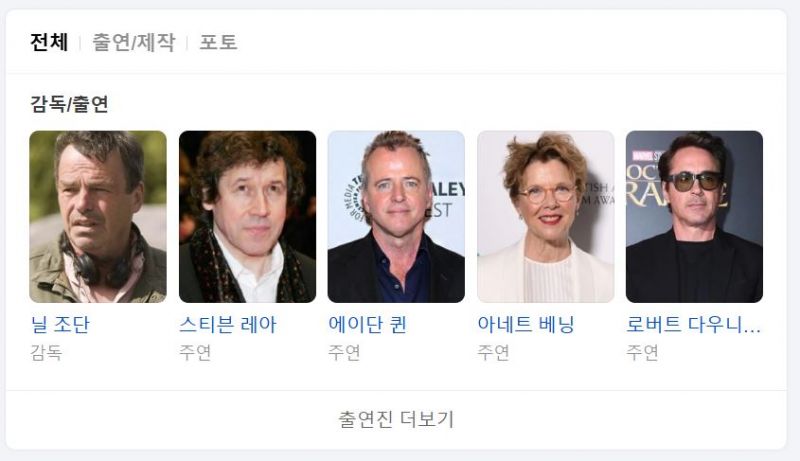Click the 에이단 퀸 name link

click(x=367, y=325)
